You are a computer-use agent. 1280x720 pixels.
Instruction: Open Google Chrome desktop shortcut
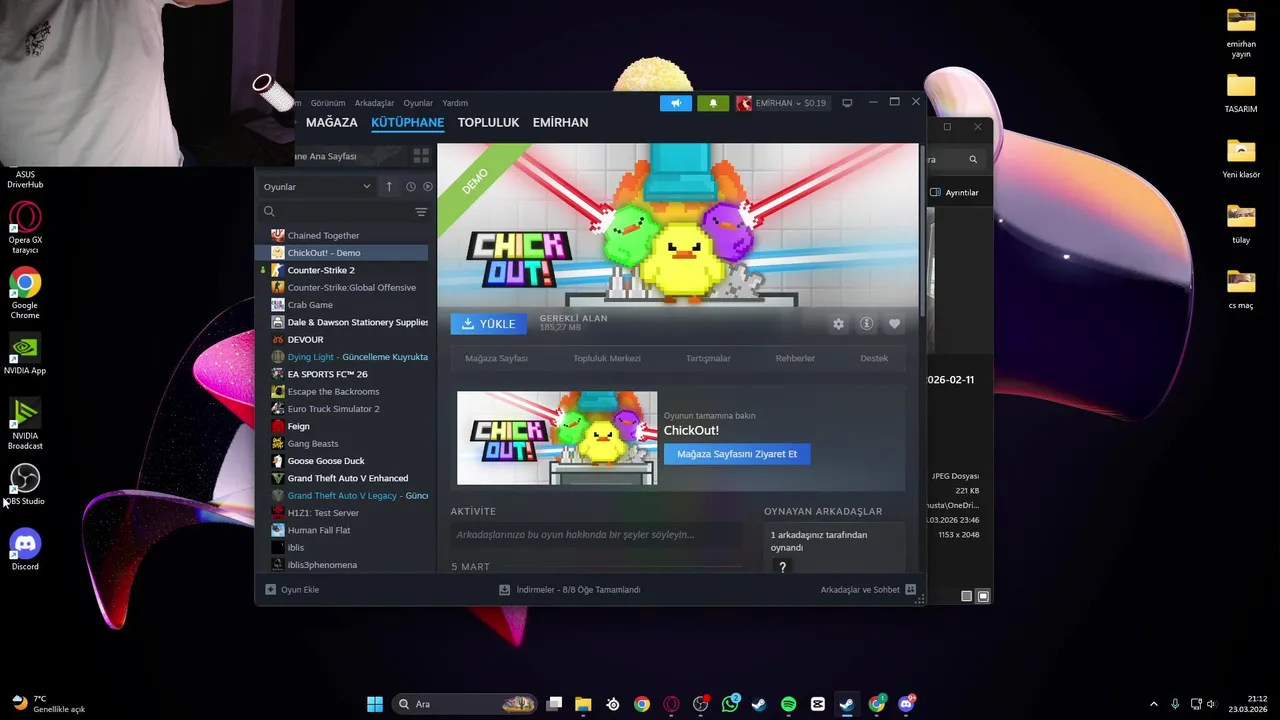pyautogui.click(x=25, y=293)
